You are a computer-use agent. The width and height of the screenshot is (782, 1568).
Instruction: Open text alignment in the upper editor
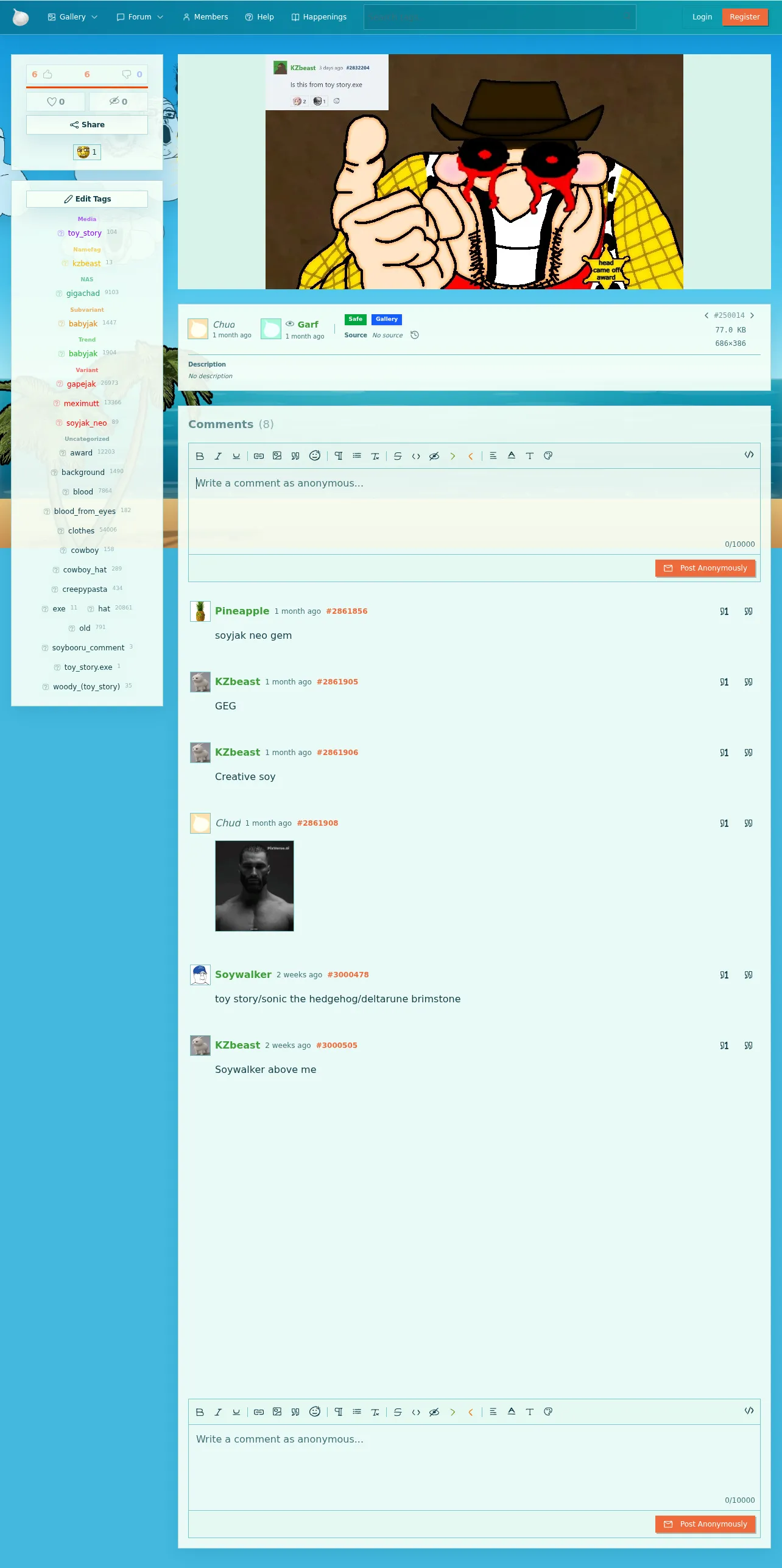(x=493, y=456)
